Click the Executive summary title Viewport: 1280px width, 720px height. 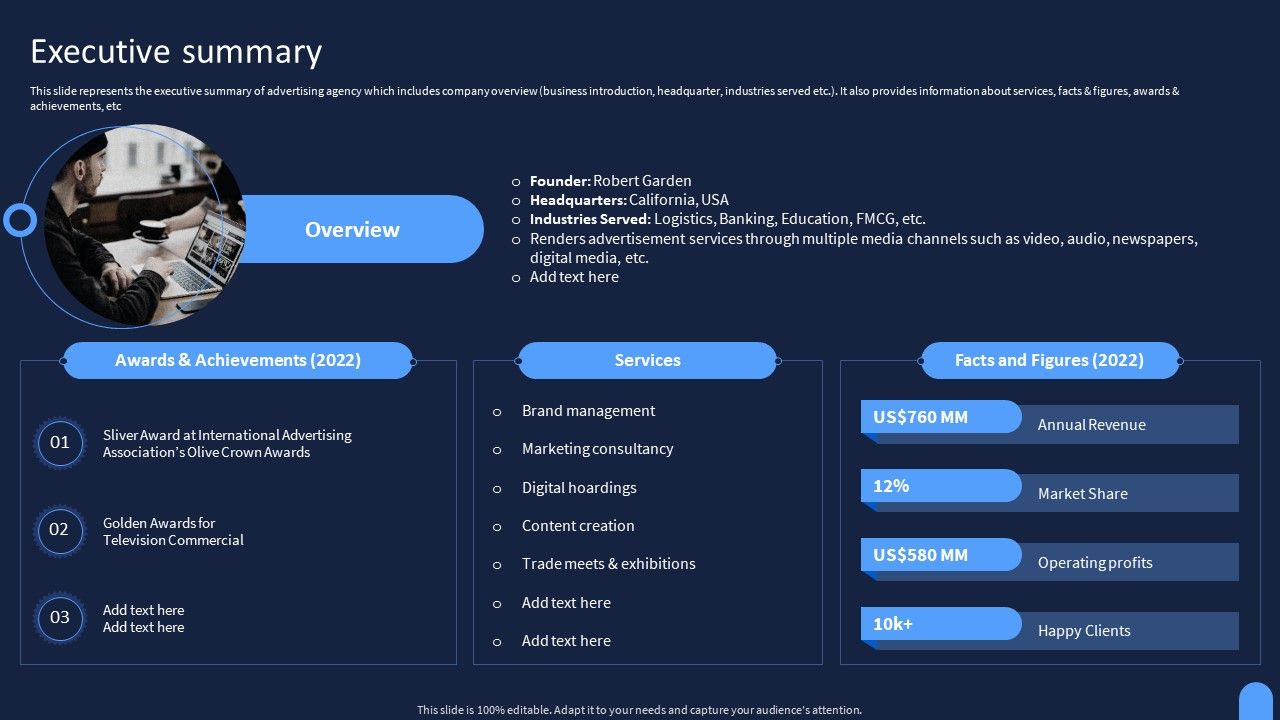(176, 51)
